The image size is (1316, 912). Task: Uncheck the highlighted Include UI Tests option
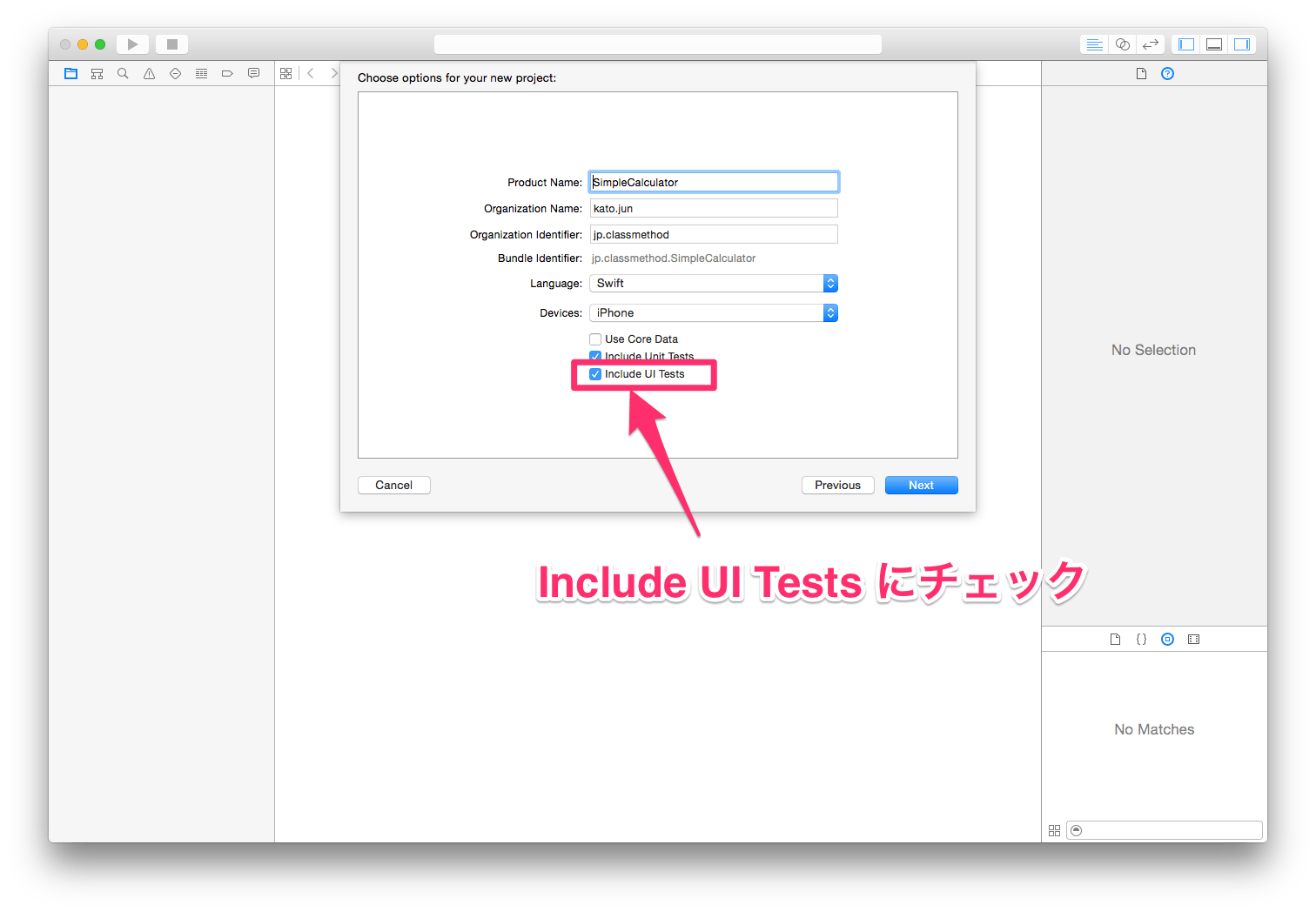pos(595,373)
